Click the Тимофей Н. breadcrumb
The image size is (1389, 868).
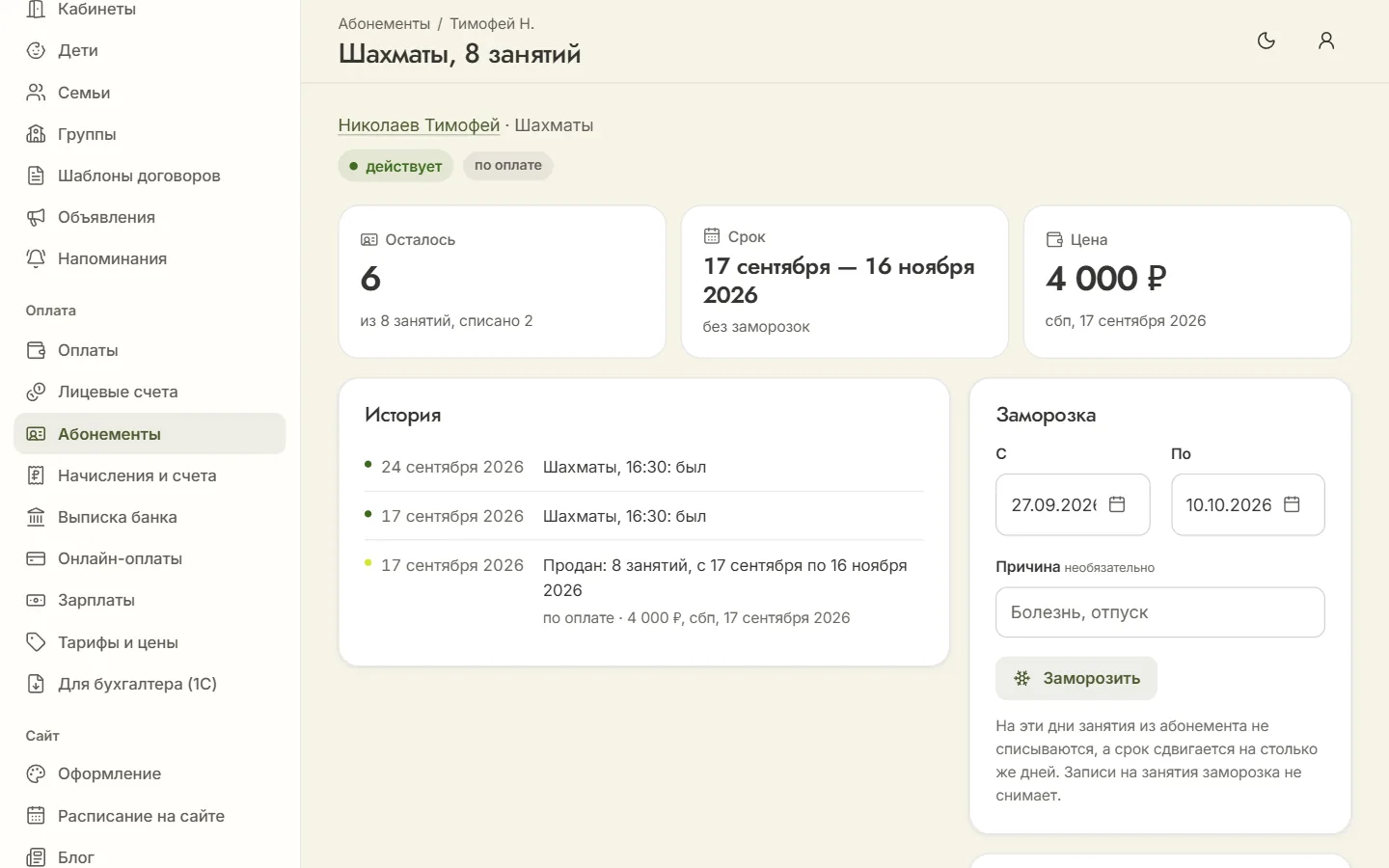point(492,23)
